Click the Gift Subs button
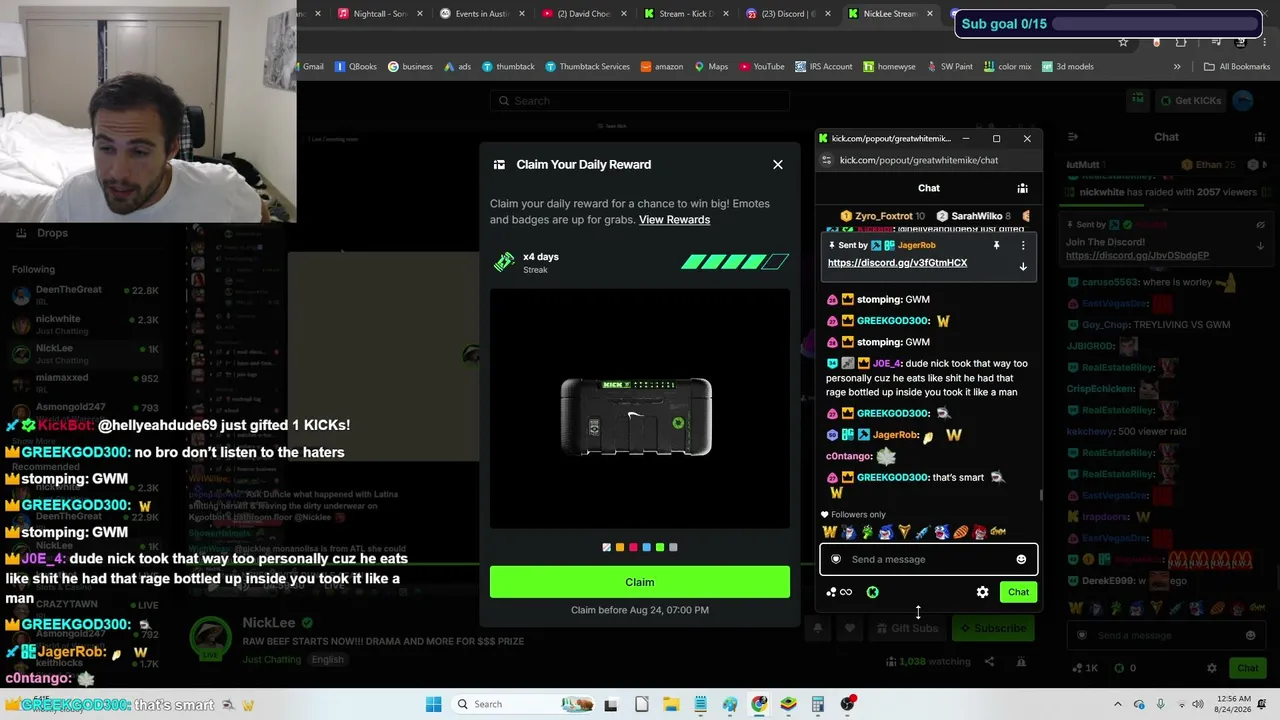Viewport: 1280px width, 720px height. click(x=906, y=629)
